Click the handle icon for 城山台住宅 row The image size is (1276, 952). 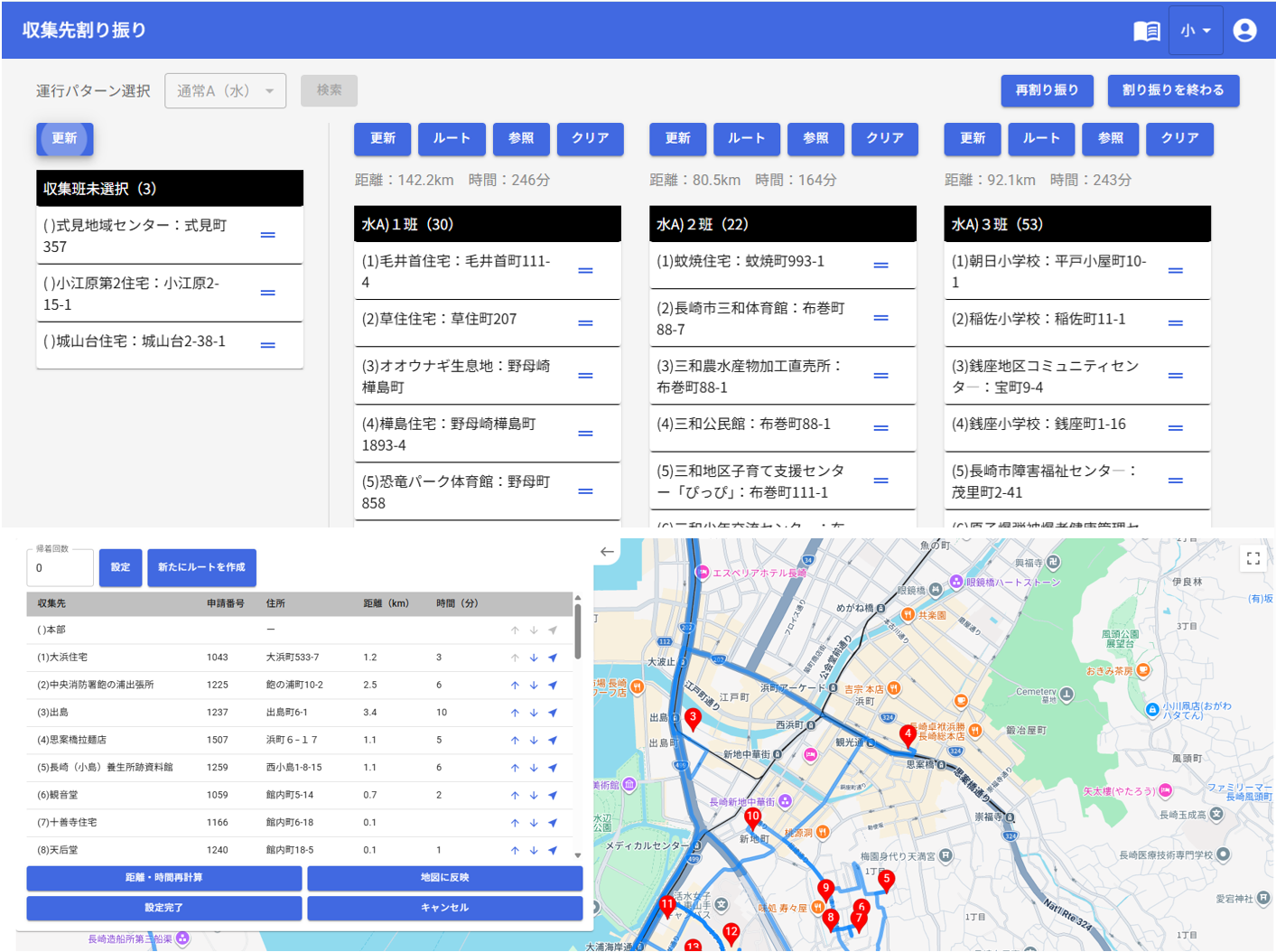[268, 345]
